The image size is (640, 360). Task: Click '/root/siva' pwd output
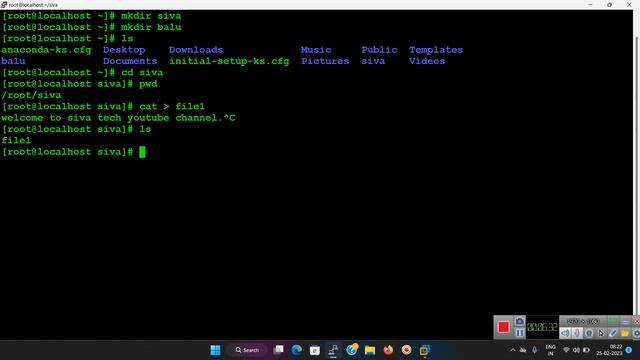pos(31,95)
